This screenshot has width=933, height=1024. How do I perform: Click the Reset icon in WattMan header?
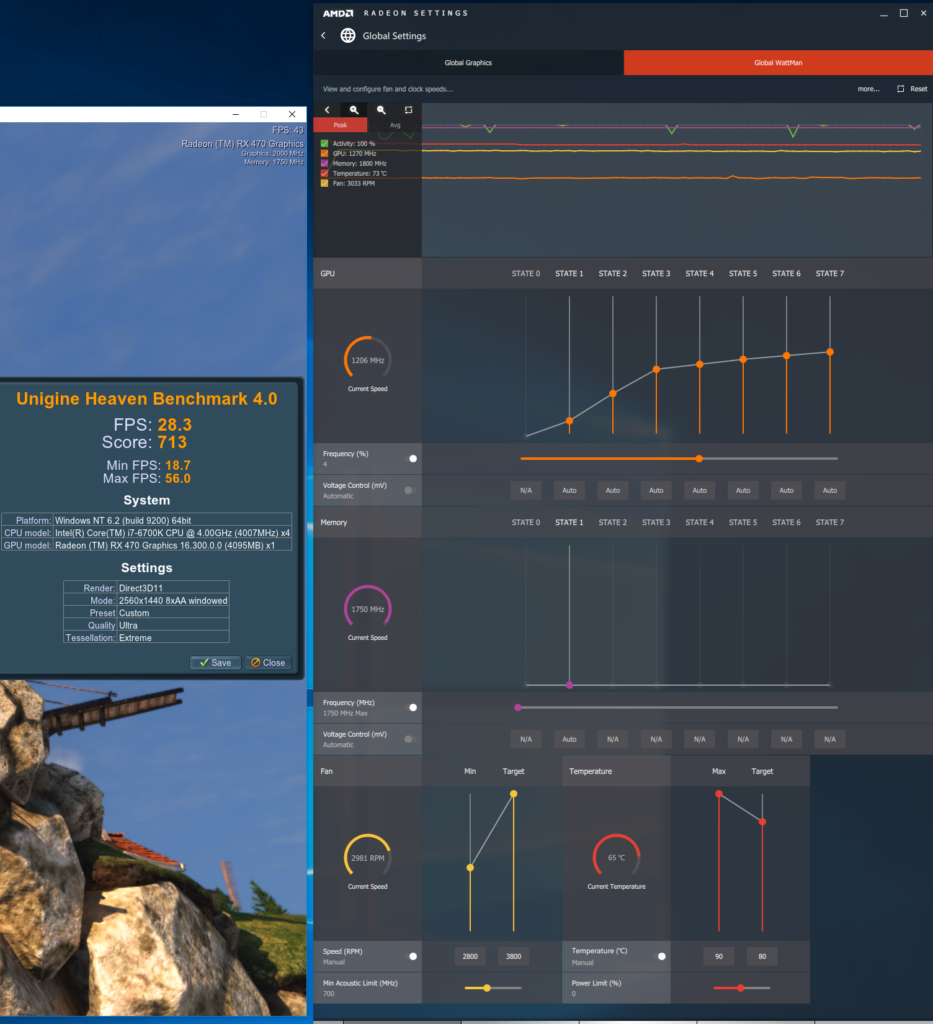tap(901, 89)
